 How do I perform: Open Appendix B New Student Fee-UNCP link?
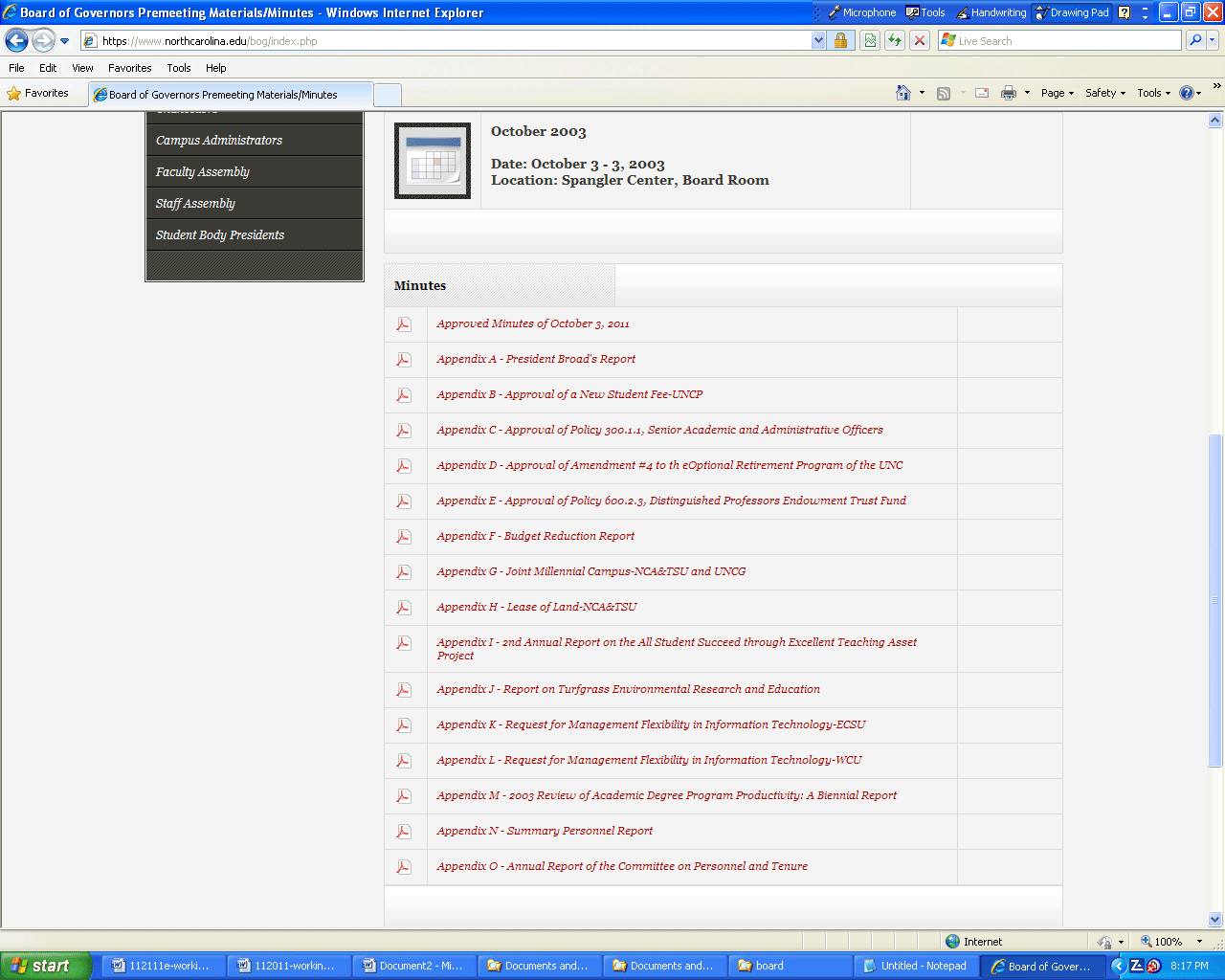[569, 394]
